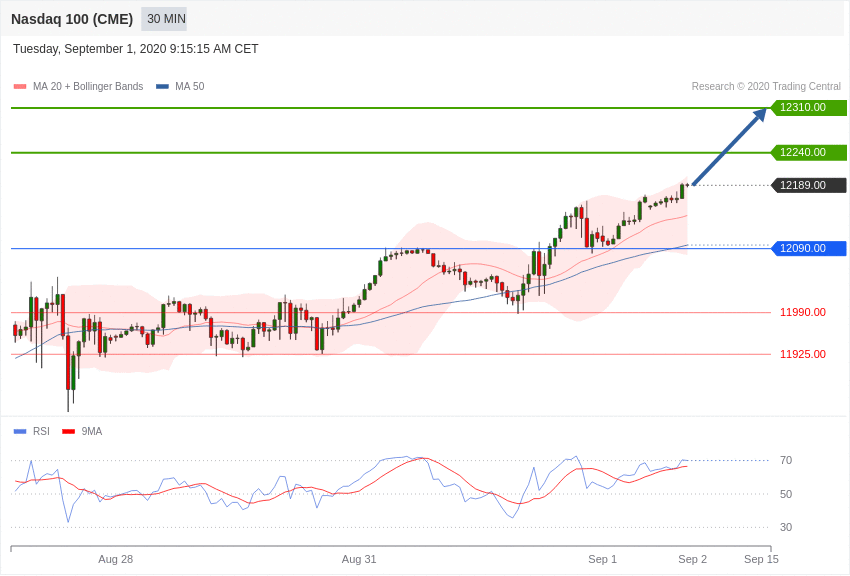The width and height of the screenshot is (850, 576).
Task: Click the MA 20 + Bollinger Bands legend swatch
Action: pyautogui.click(x=20, y=87)
